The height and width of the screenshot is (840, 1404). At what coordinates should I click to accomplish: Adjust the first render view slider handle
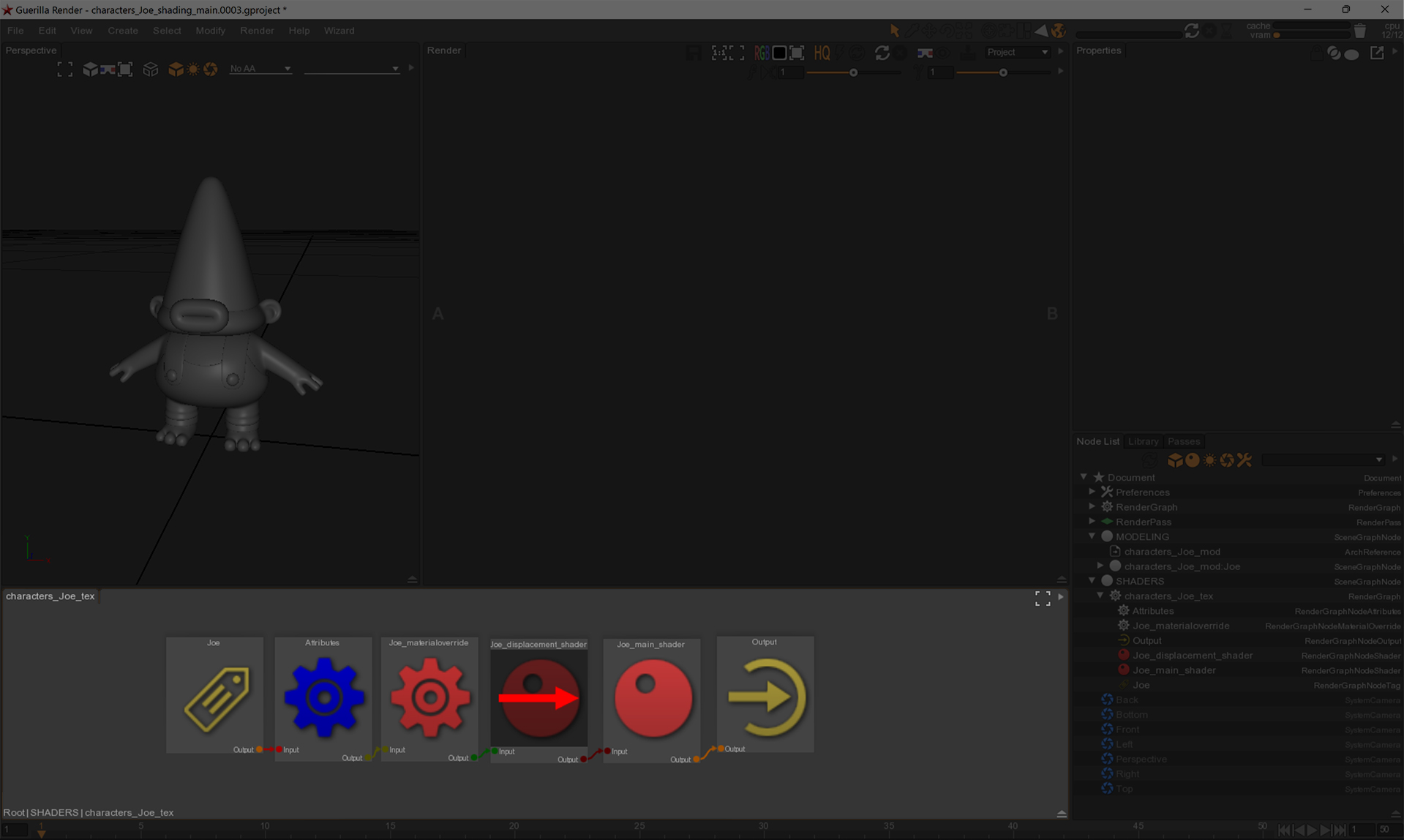tap(853, 72)
